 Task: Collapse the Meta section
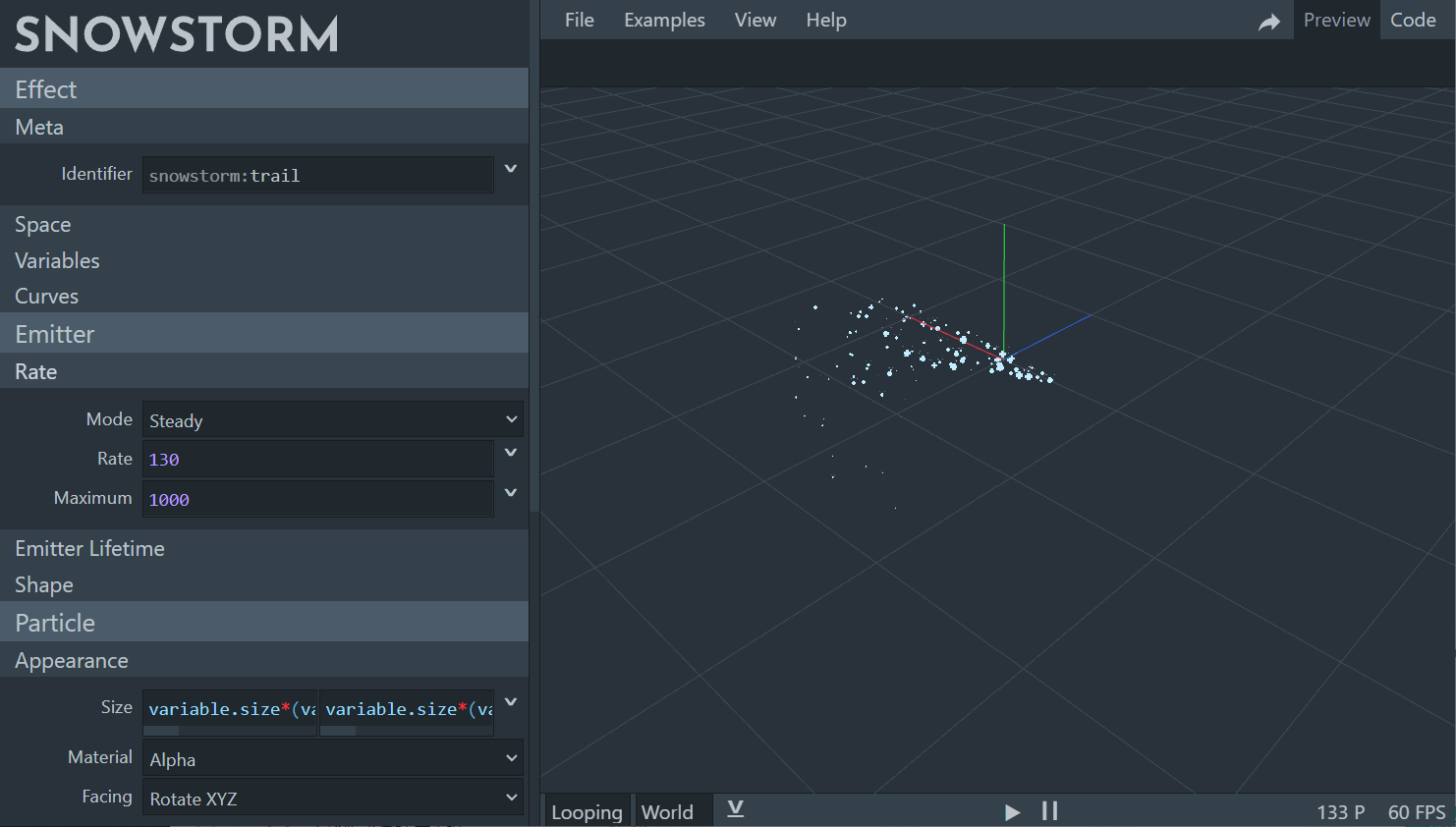pos(264,127)
